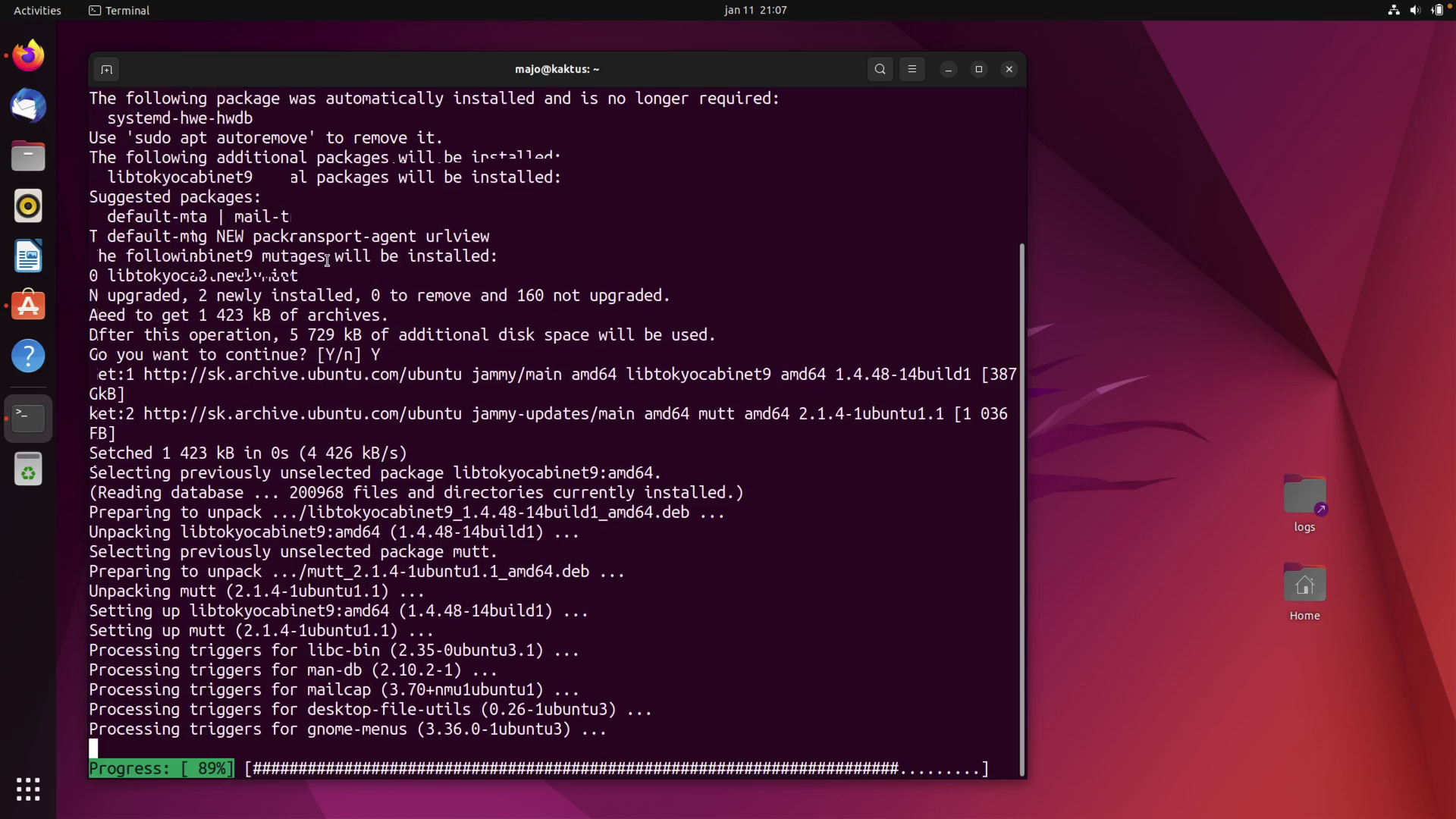Open the clock and calendar panel
The width and height of the screenshot is (1456, 819).
[x=755, y=10]
